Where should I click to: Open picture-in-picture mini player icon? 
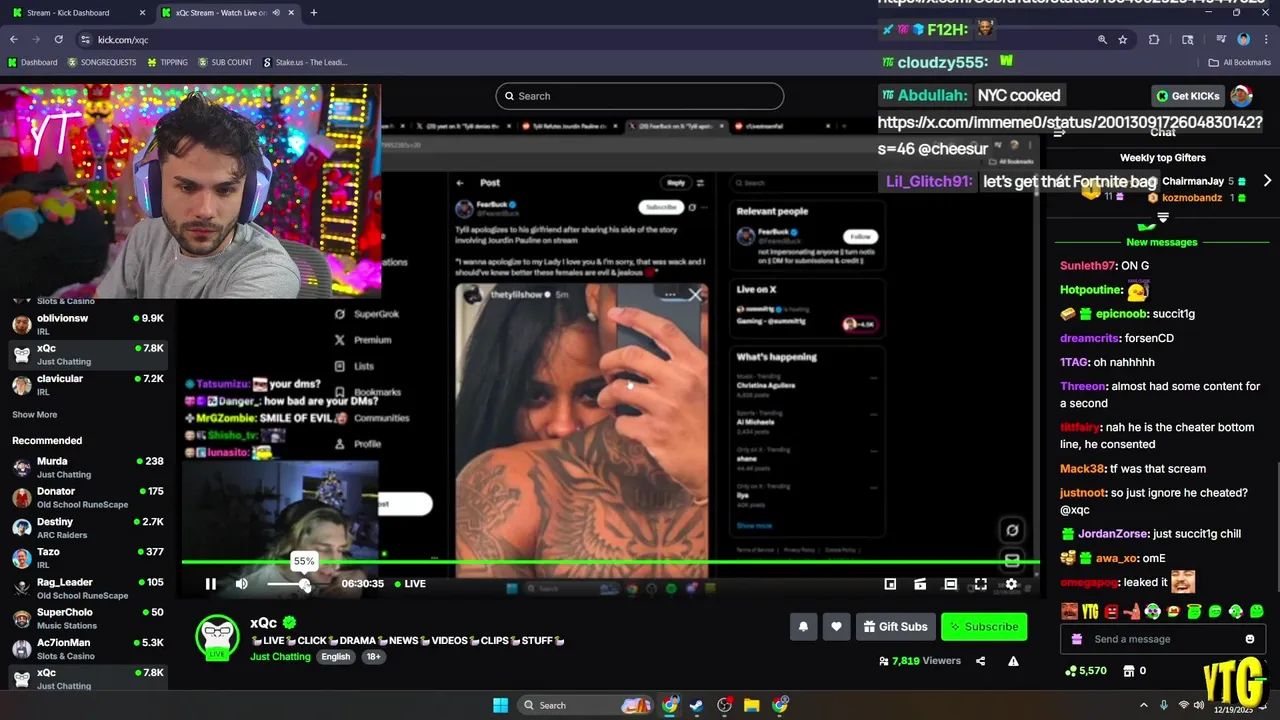point(890,584)
